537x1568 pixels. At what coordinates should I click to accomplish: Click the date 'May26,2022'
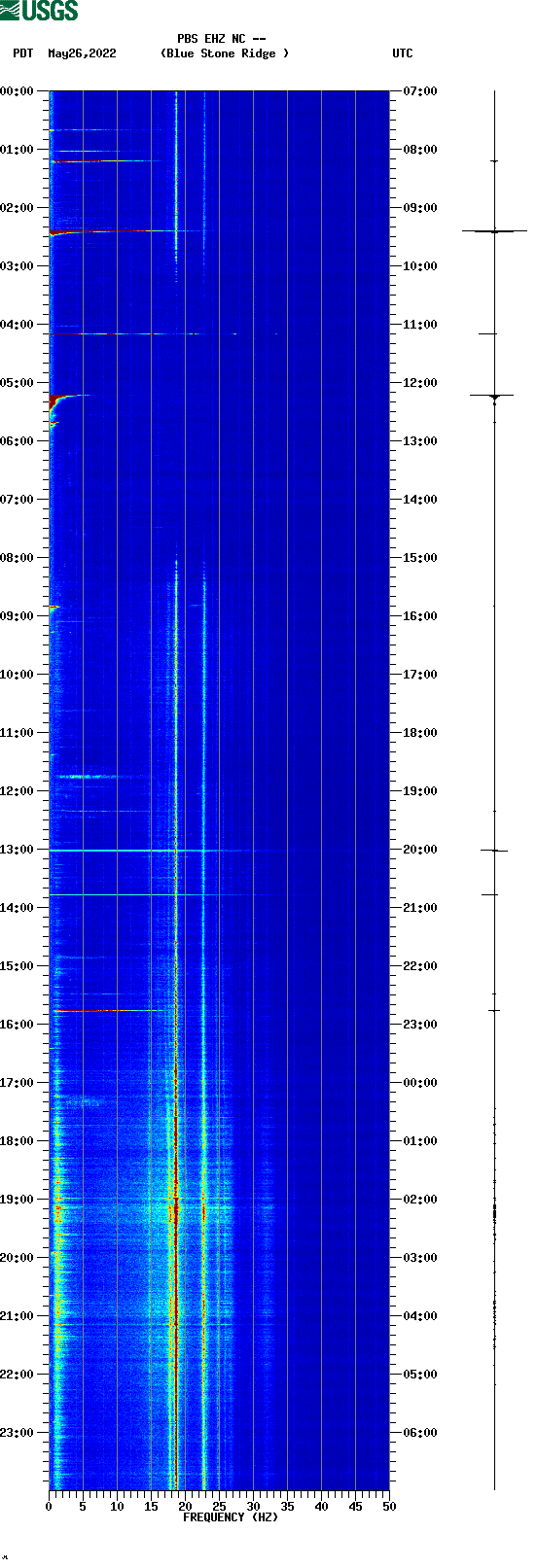coord(82,53)
